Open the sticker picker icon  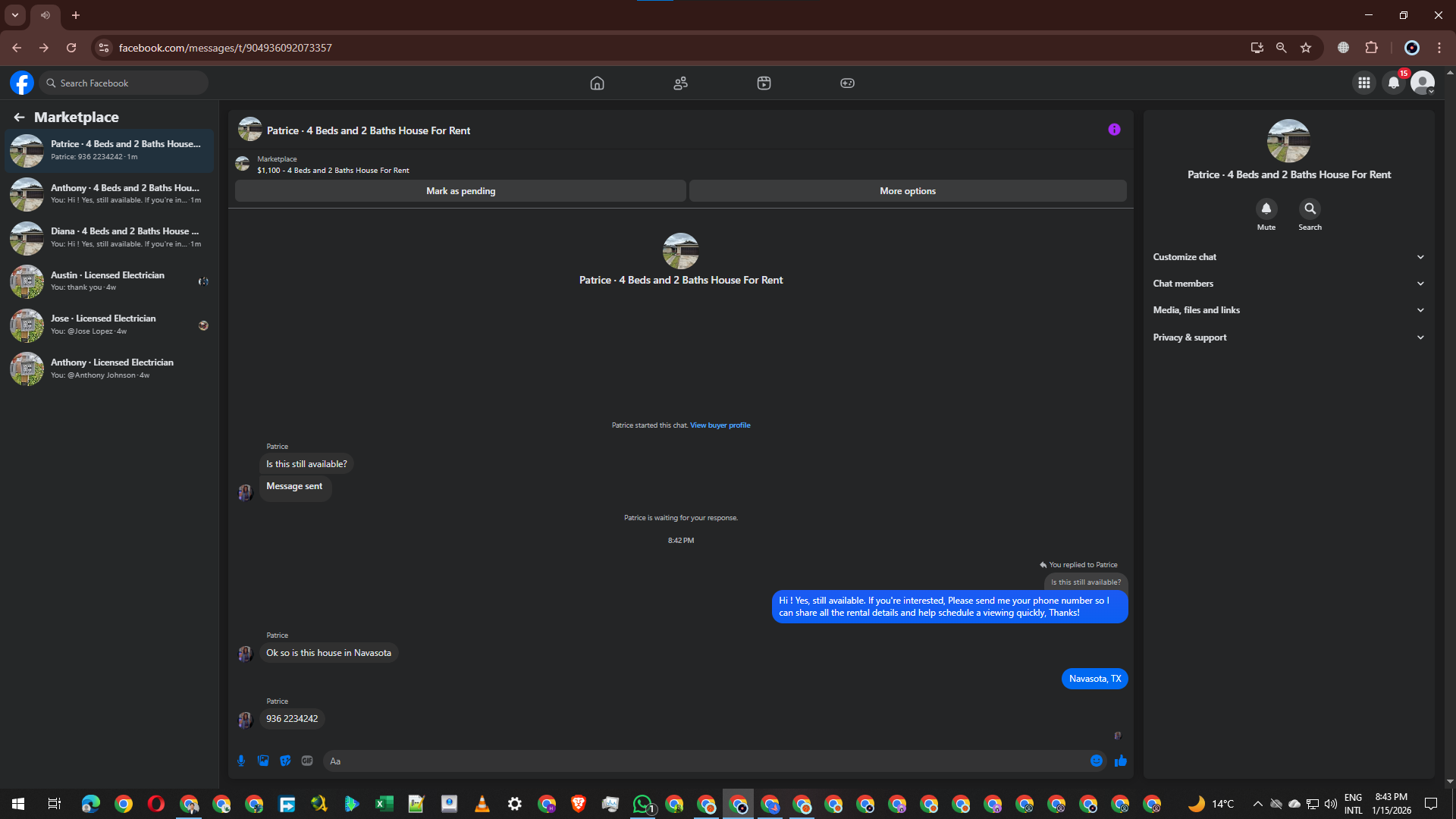285,761
